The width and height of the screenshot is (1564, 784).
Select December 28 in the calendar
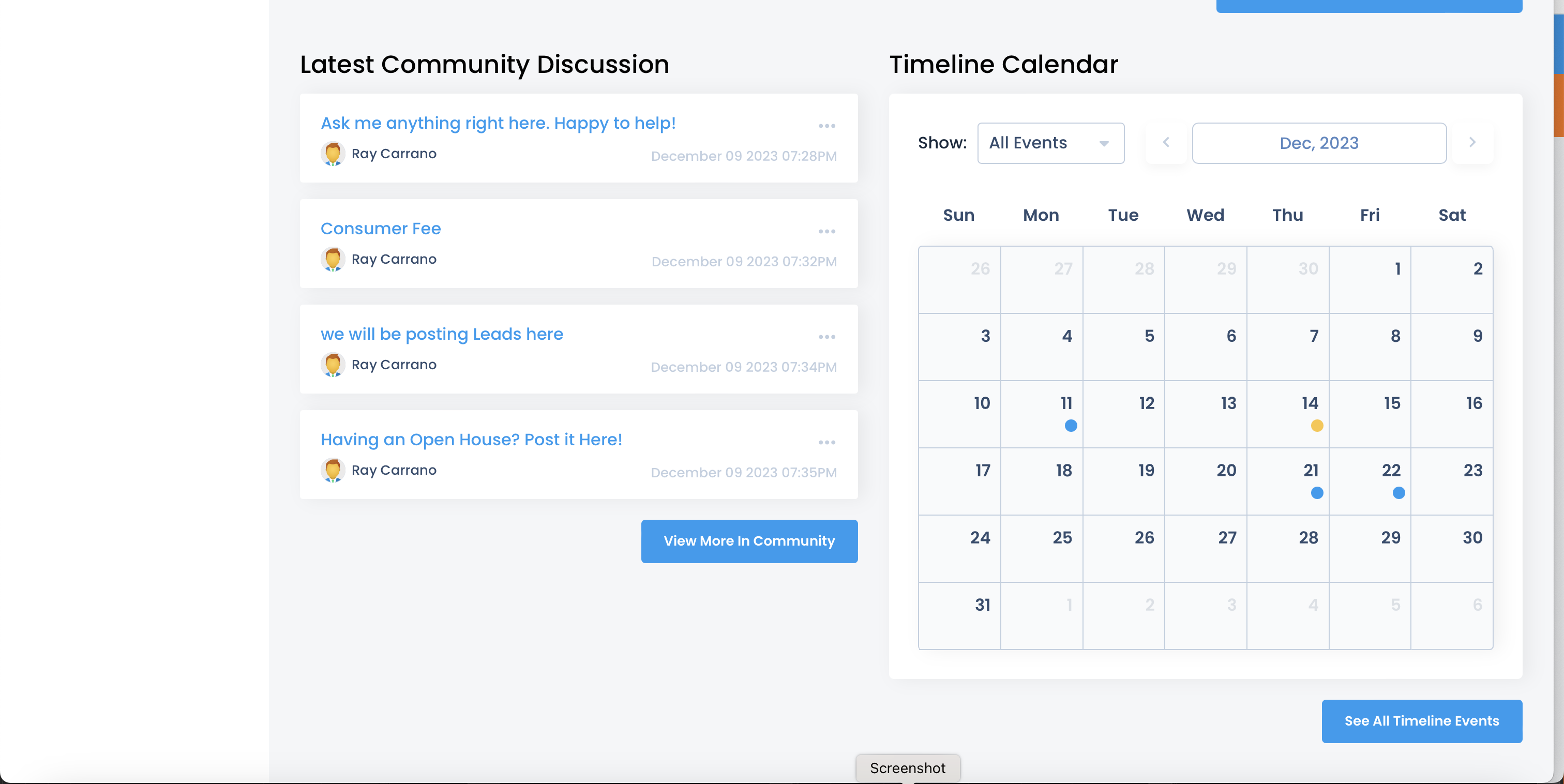(1288, 549)
